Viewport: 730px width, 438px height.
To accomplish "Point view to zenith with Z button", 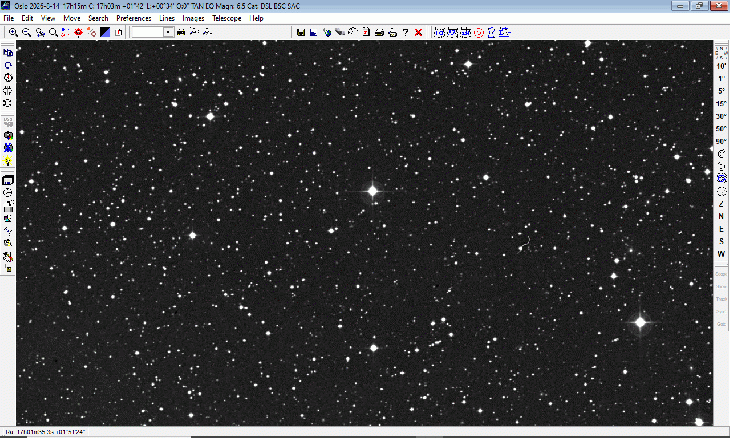I will pos(721,204).
